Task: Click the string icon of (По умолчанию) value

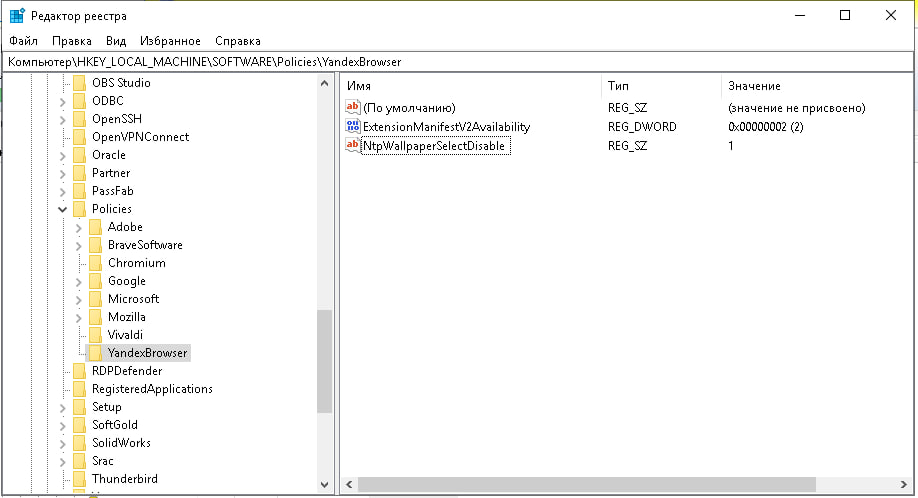Action: (x=352, y=108)
